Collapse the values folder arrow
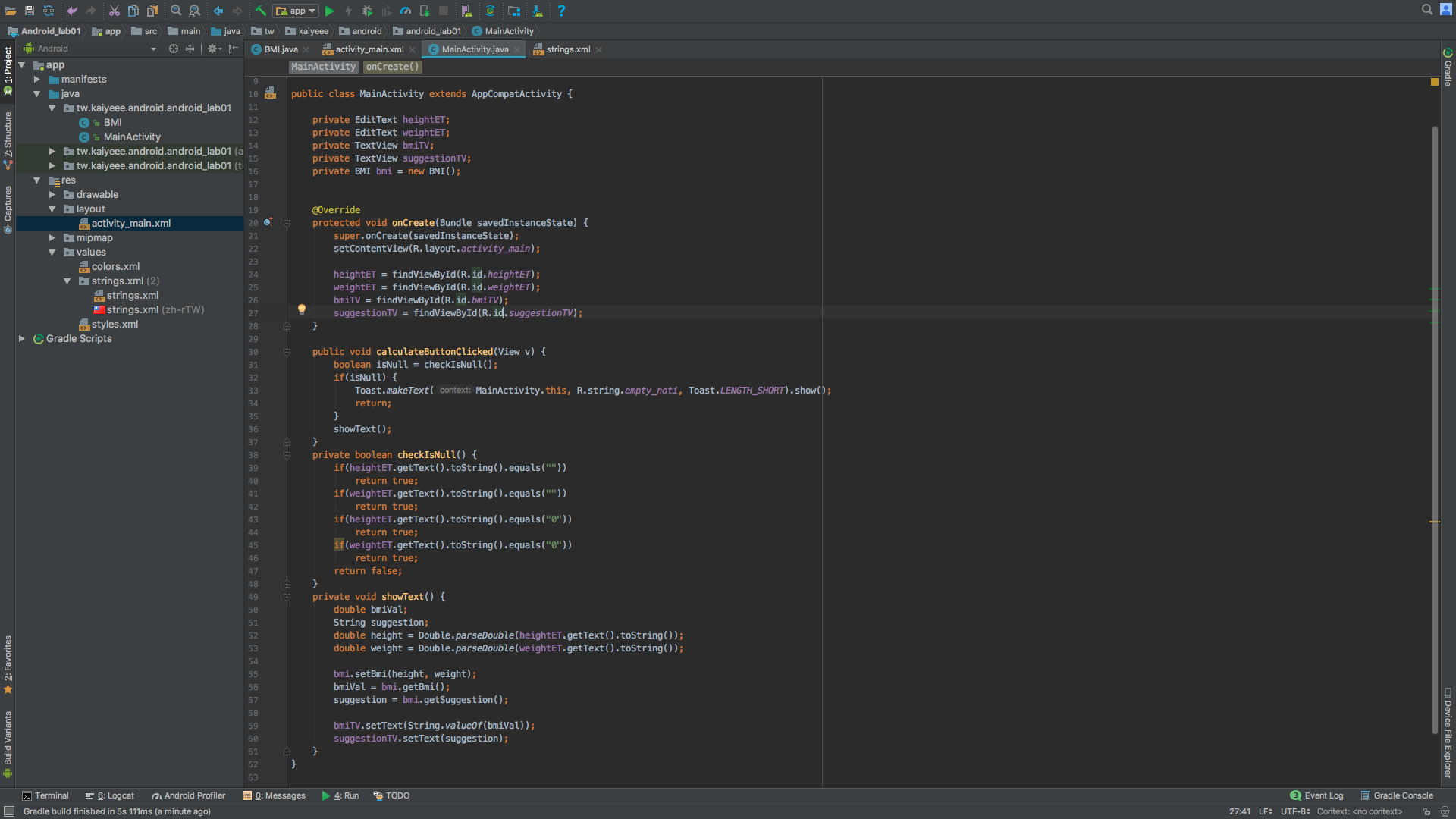Viewport: 1456px width, 819px height. tap(52, 253)
